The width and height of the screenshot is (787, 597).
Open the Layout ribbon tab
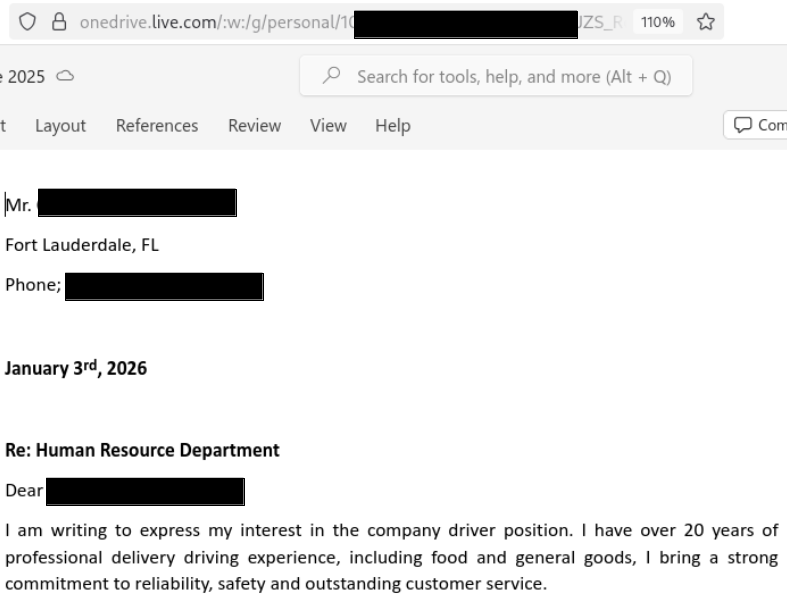[60, 127]
